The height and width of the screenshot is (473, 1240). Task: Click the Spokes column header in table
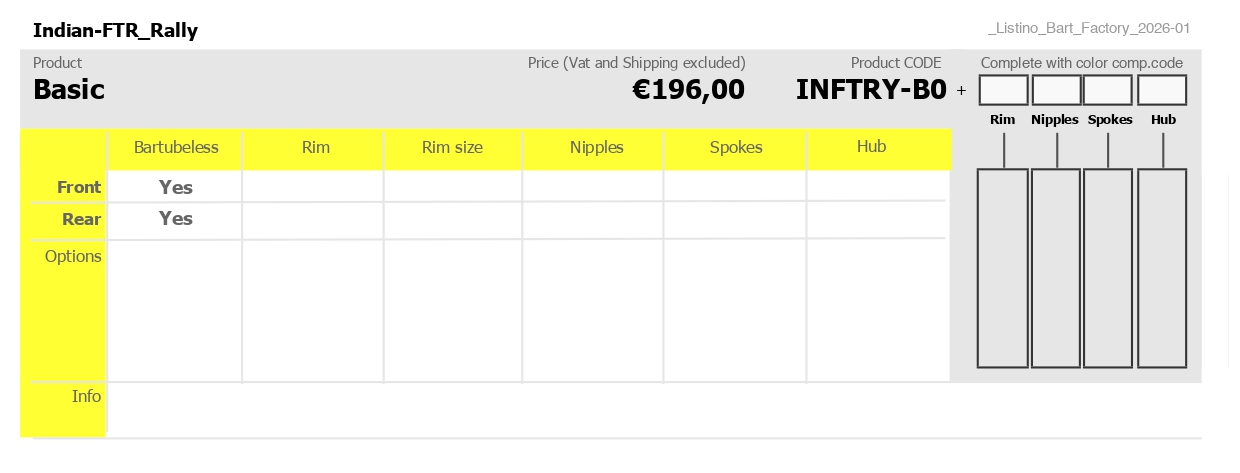click(x=736, y=148)
